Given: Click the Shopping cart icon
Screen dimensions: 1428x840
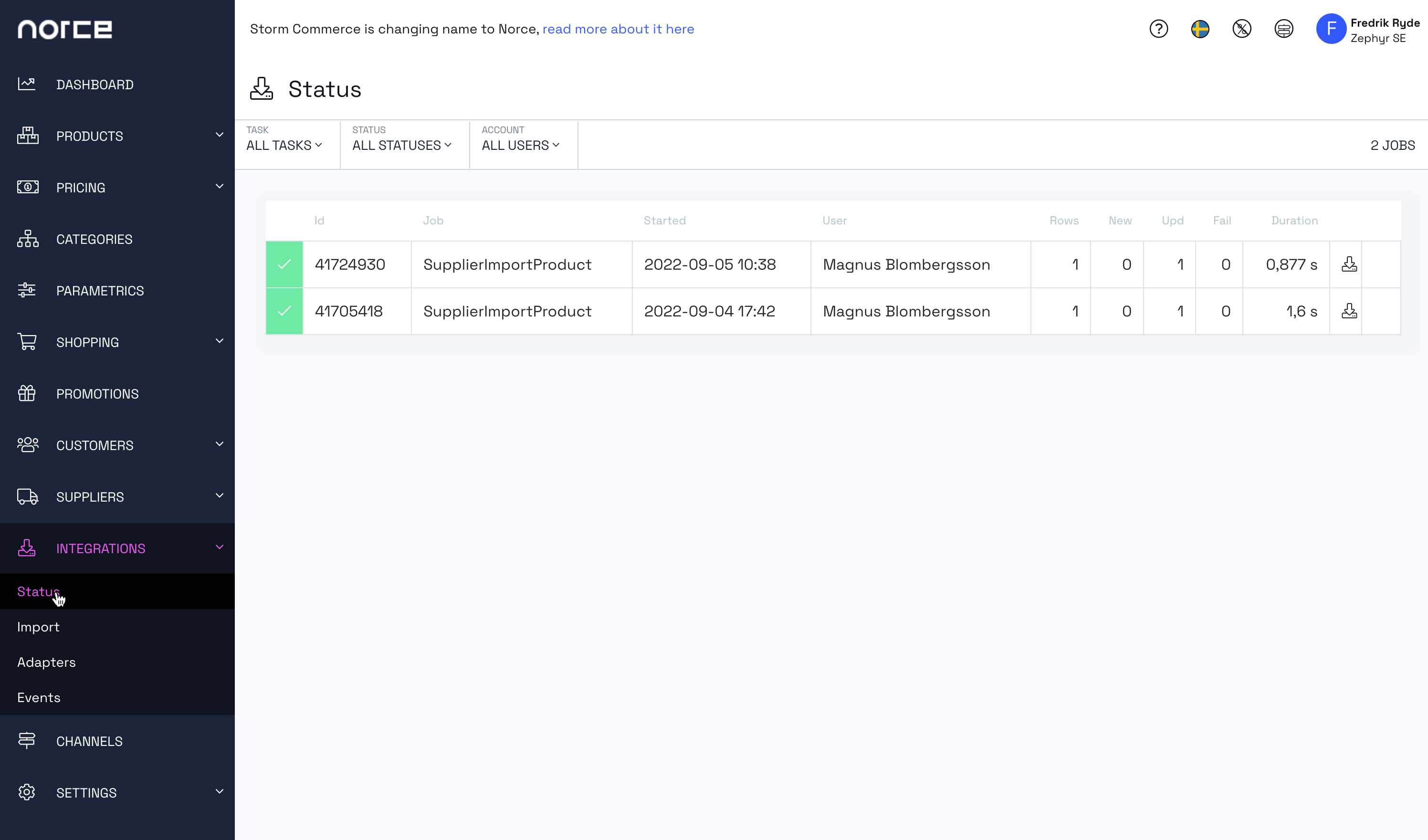Looking at the screenshot, I should click(27, 342).
